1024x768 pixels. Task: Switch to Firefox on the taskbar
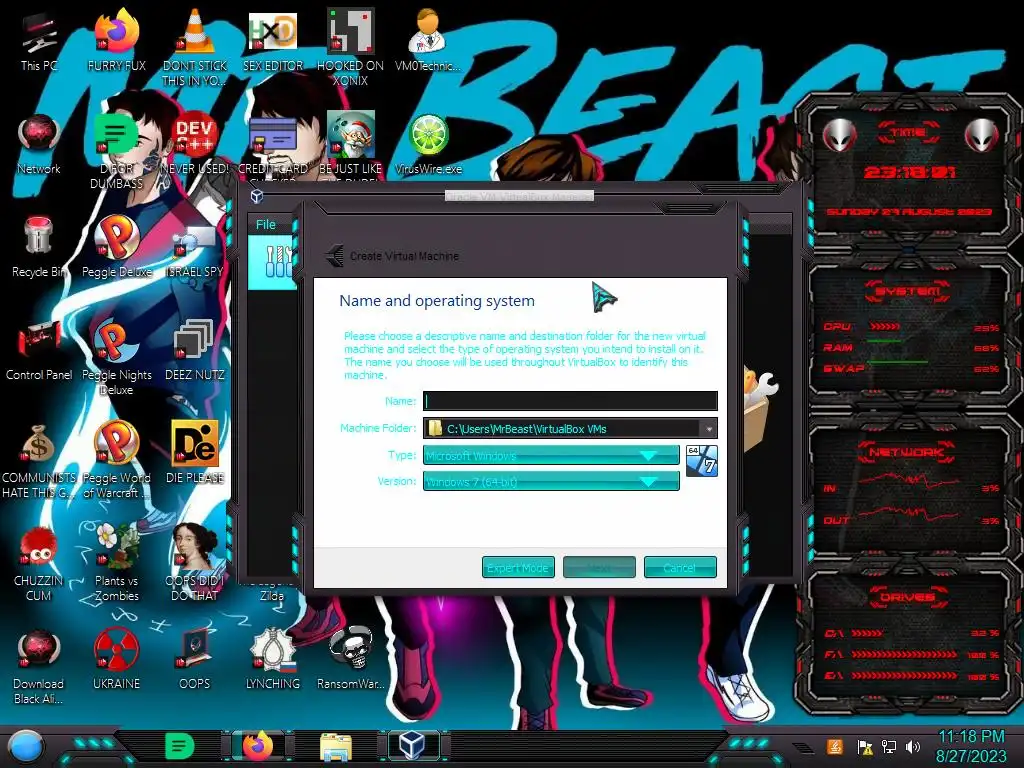click(x=258, y=746)
